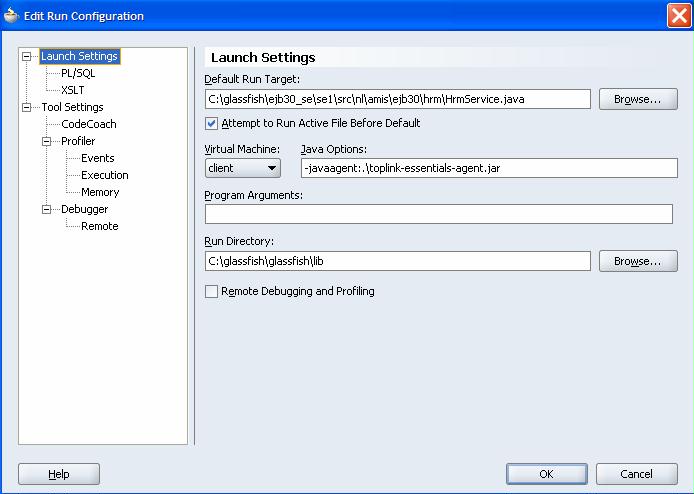Collapse the Launch Settings tree node
The image size is (694, 494).
[x=27, y=57]
